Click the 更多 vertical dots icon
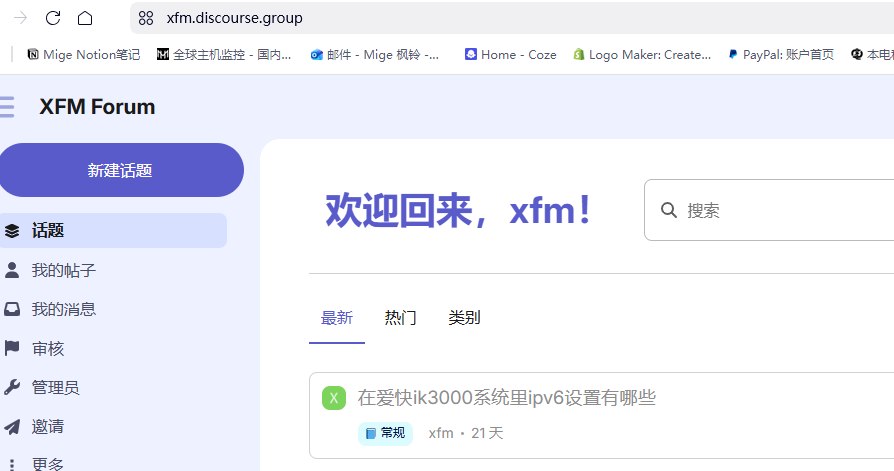Viewport: 894px width, 471px height. coord(12,464)
